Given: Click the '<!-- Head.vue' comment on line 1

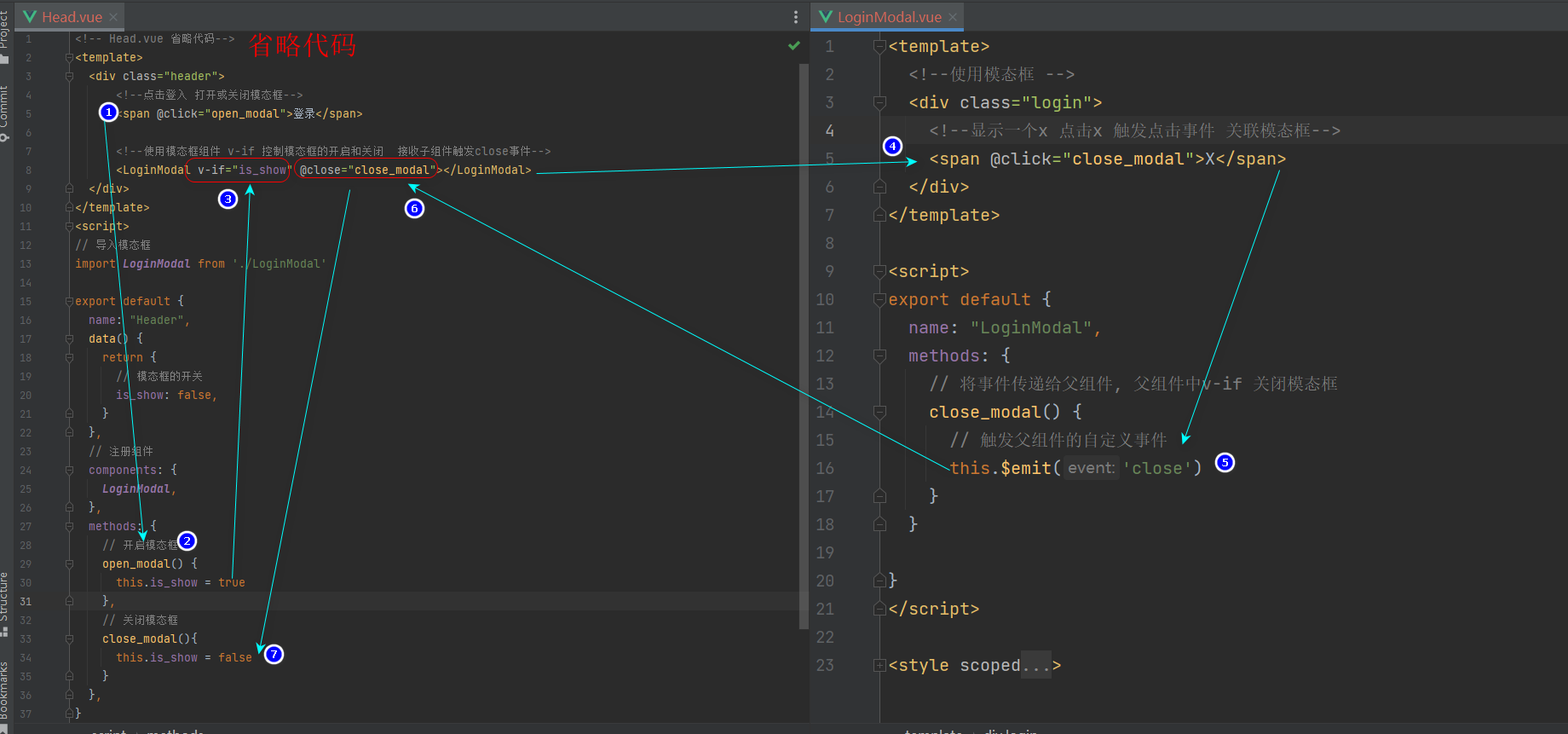Looking at the screenshot, I should [x=155, y=39].
